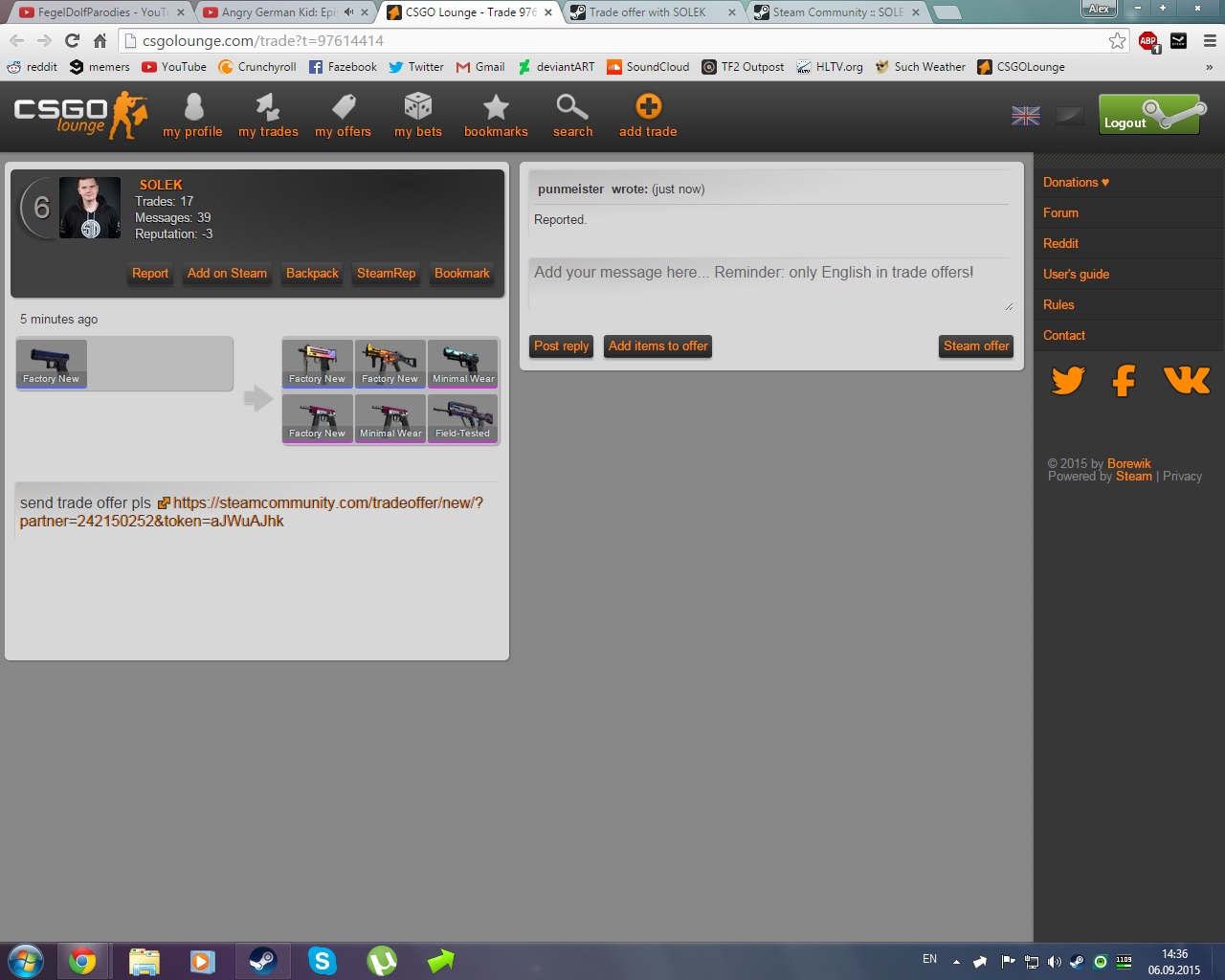Open my bets dice icon
The height and width of the screenshot is (980, 1225).
tap(418, 107)
